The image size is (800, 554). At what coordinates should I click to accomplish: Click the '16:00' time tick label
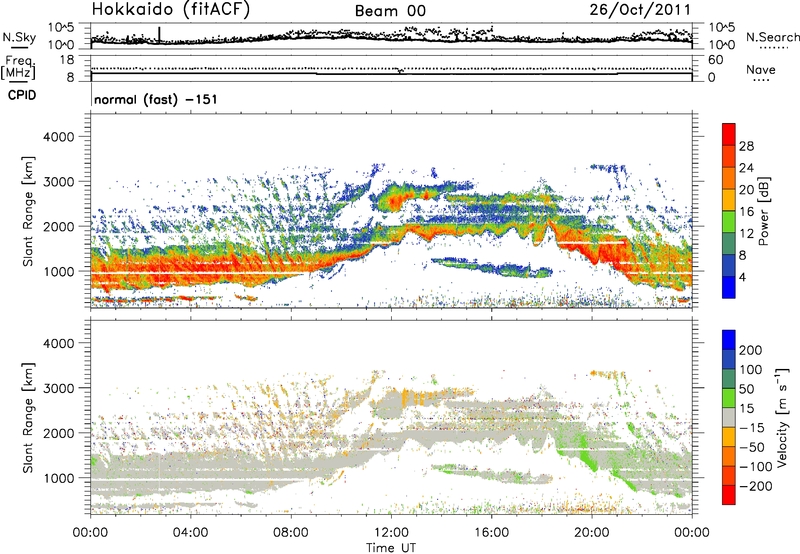click(491, 533)
